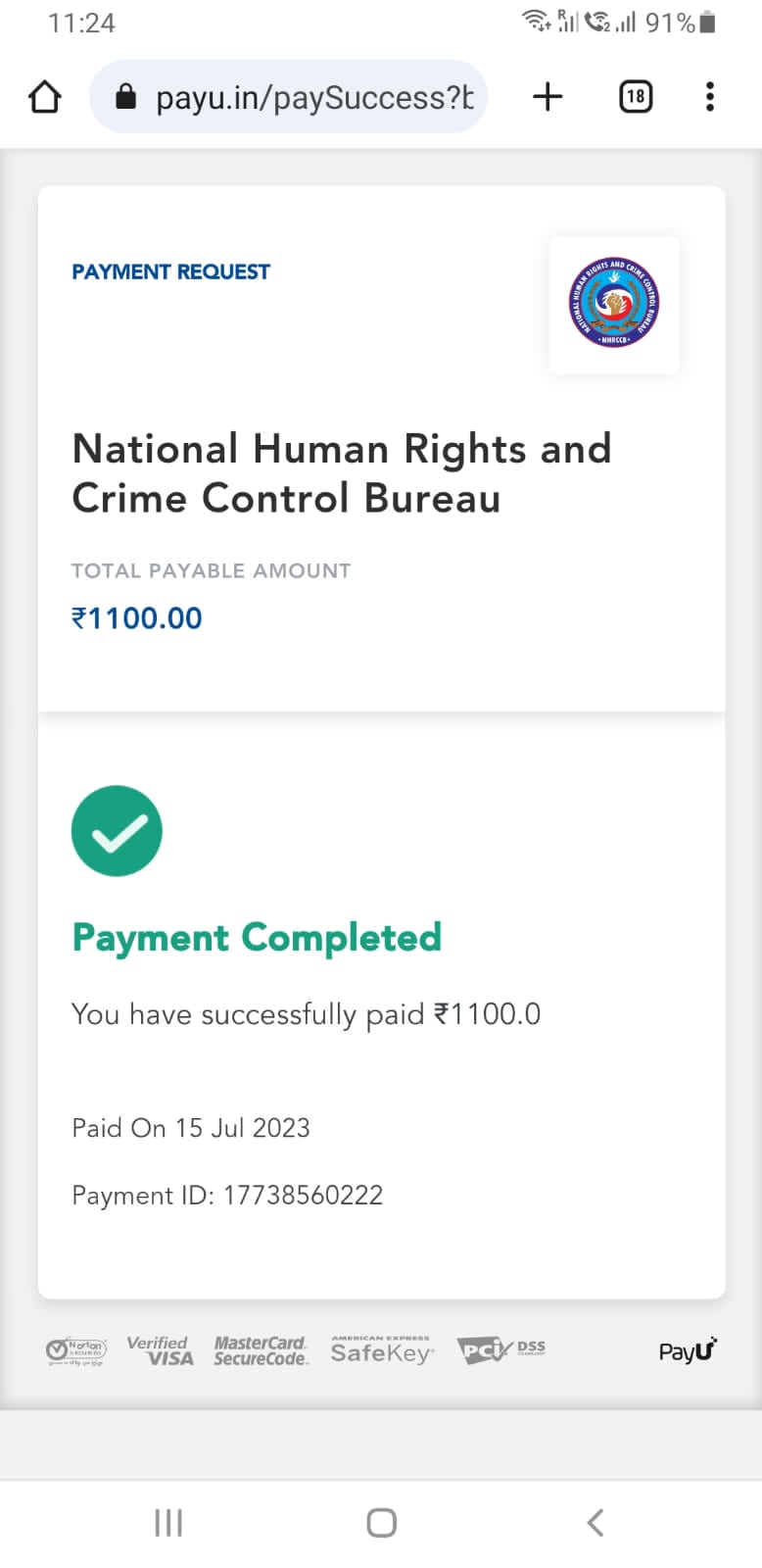Image resolution: width=762 pixels, height=1568 pixels.
Task: Open the Chrome three-dot overflow menu
Action: tap(710, 96)
